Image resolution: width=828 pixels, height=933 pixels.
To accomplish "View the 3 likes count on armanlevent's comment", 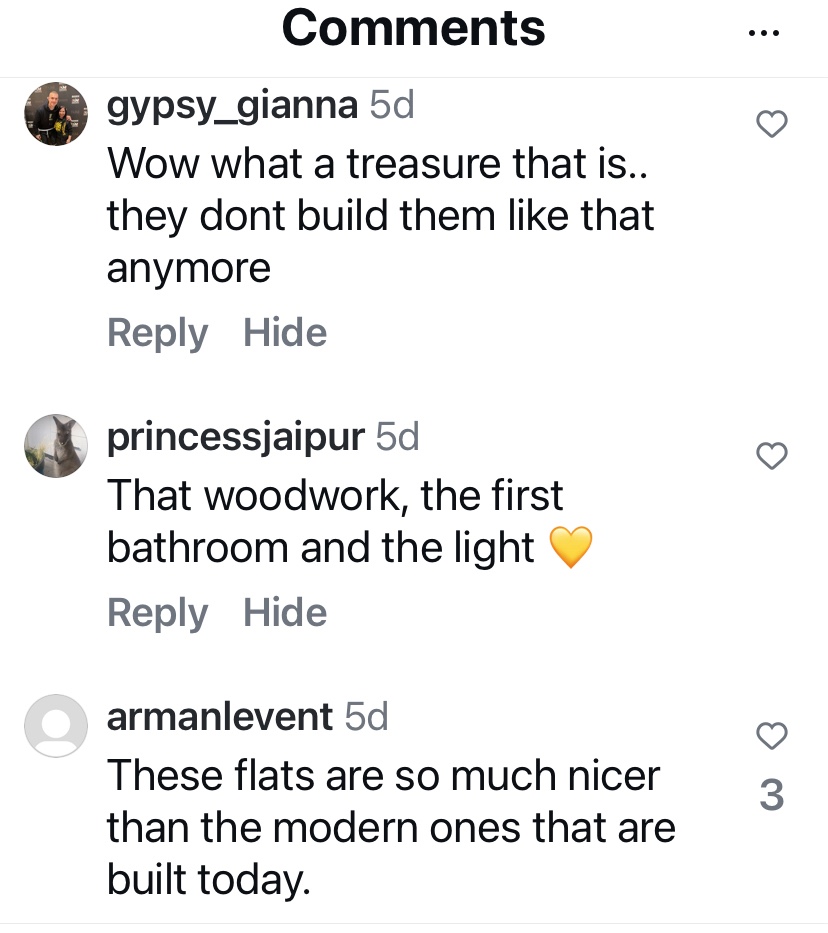I will [771, 796].
